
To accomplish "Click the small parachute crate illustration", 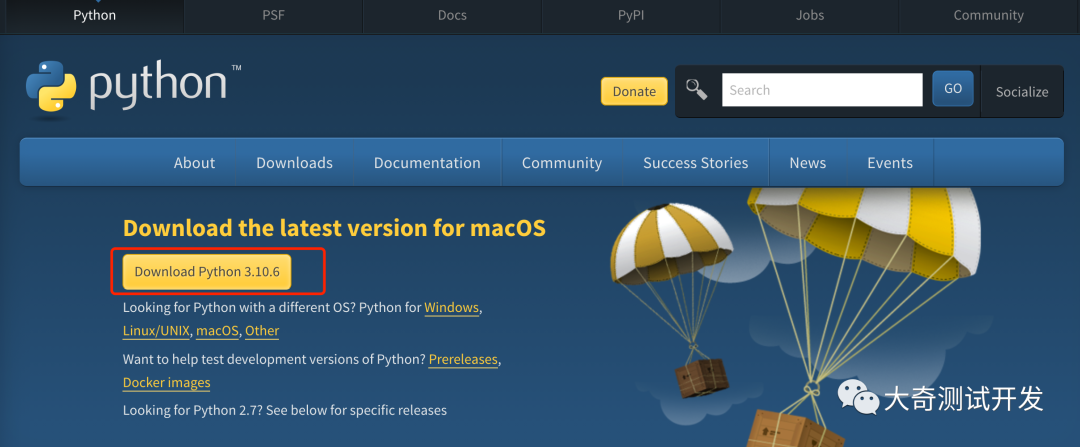I will (x=701, y=378).
